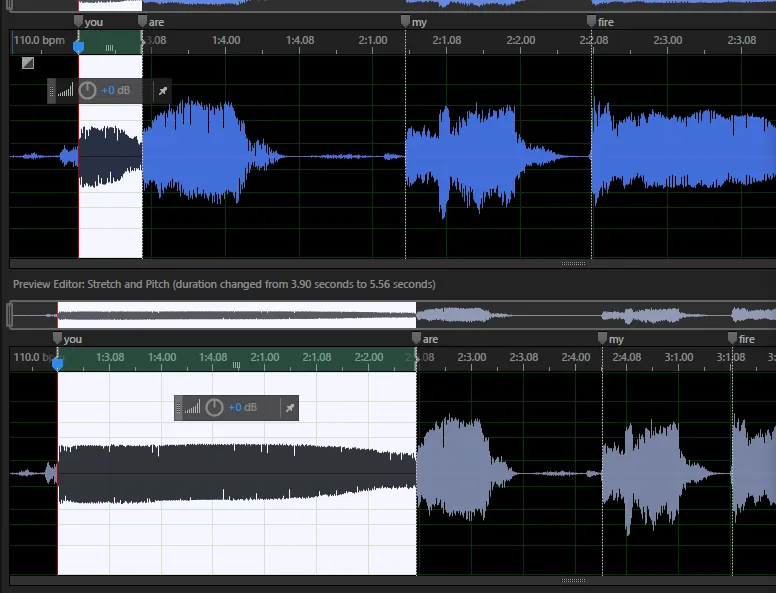
Task: Click the diagonal-split square icon below 110.0 bpm
Action: pyautogui.click(x=28, y=63)
